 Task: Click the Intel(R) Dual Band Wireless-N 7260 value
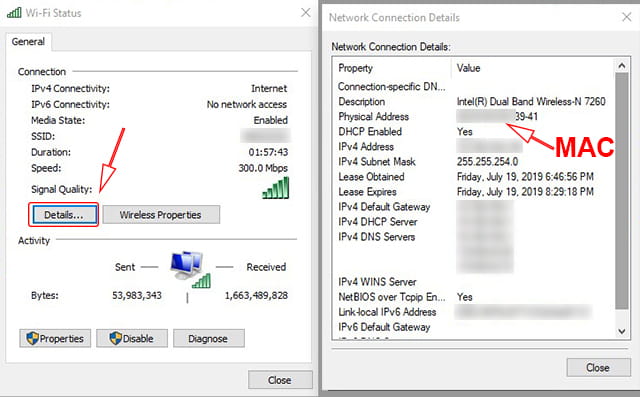click(x=531, y=102)
